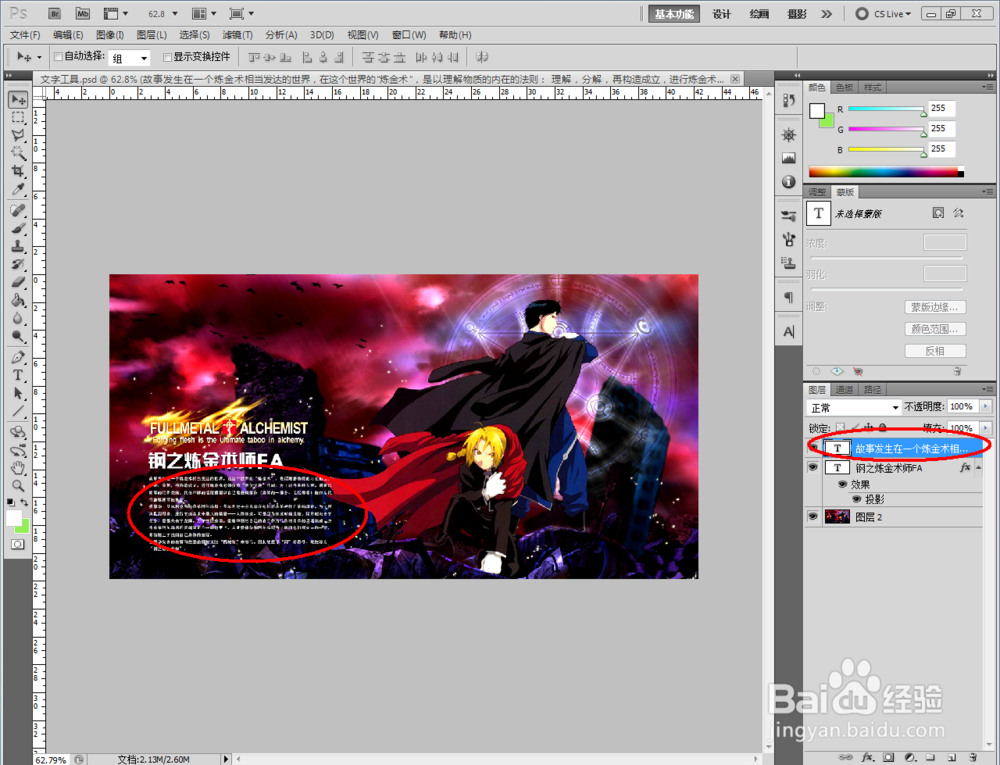
Task: Collapse effects of 钢之炼金术师FA layer
Action: click(x=978, y=467)
